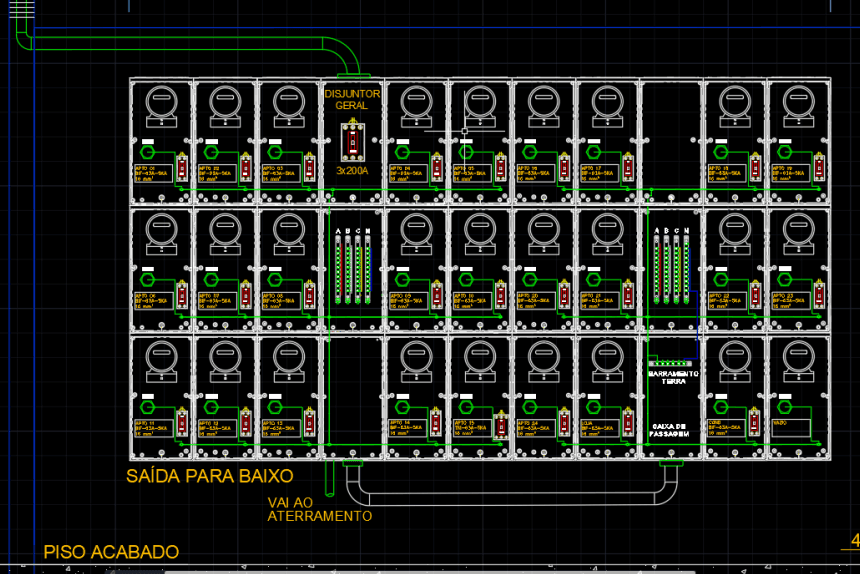This screenshot has height=574, width=860.
Task: Select the red breaker in the top-left compartment
Action: [x=182, y=169]
